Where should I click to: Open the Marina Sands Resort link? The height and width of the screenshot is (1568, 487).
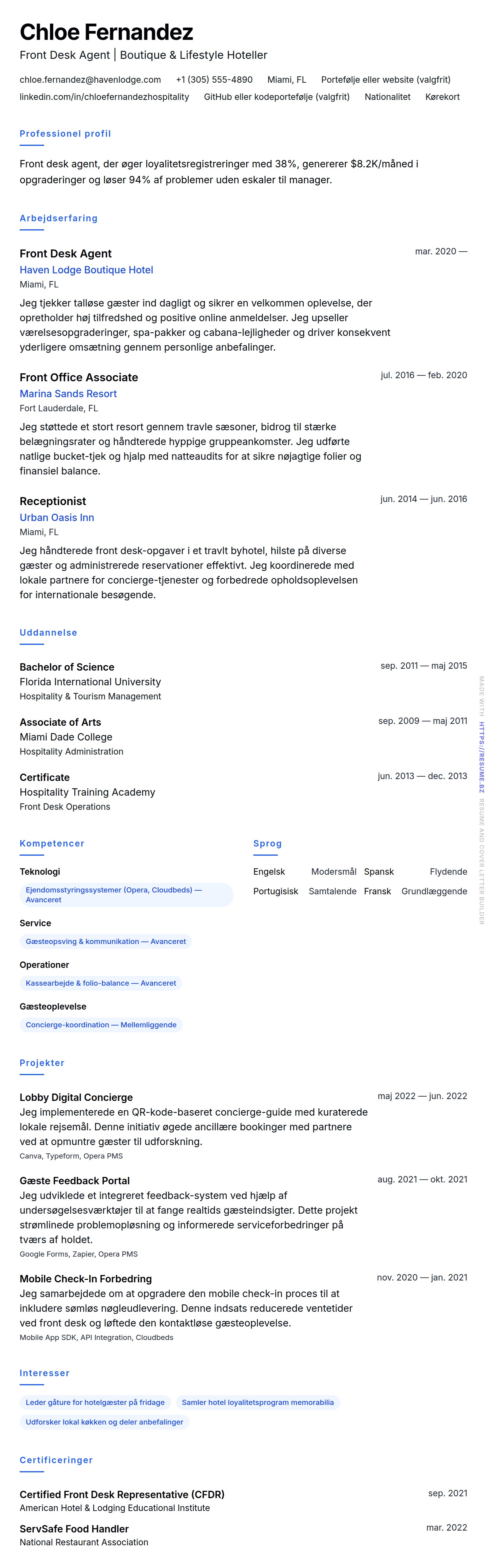68,394
